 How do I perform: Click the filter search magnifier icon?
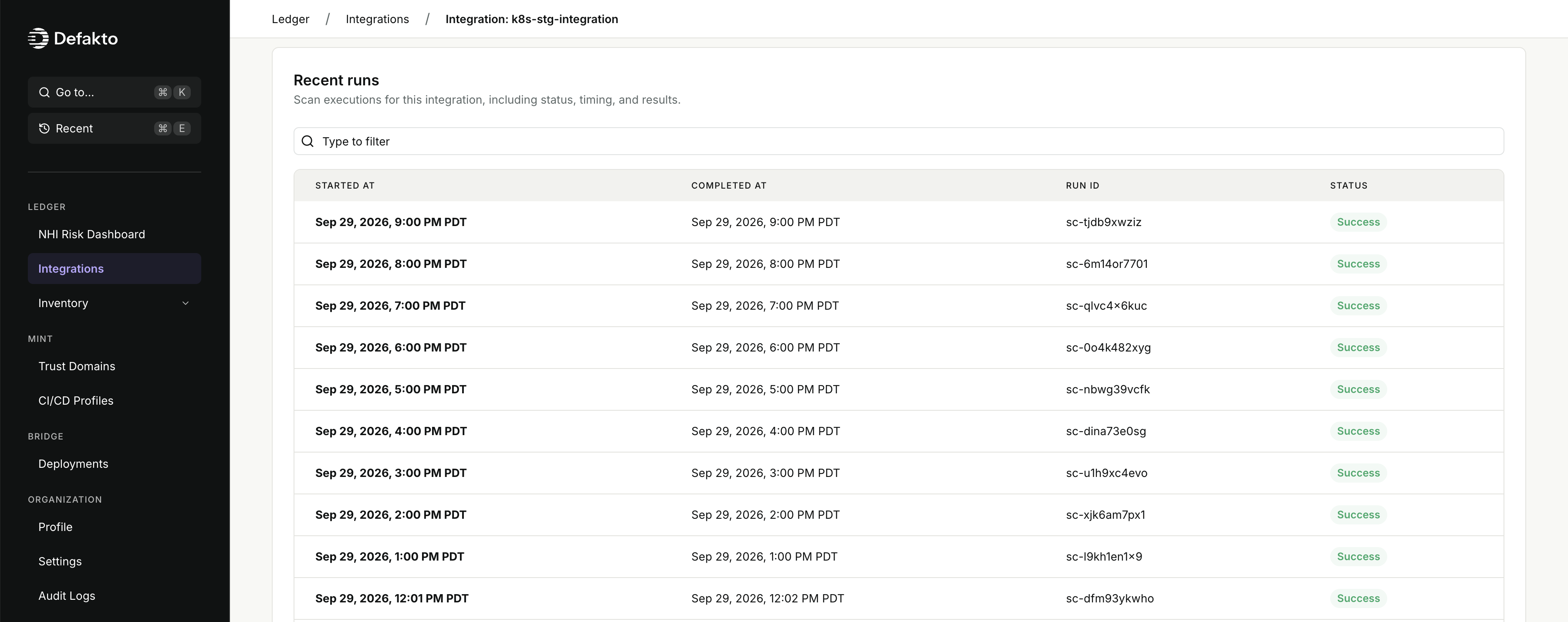pyautogui.click(x=308, y=141)
